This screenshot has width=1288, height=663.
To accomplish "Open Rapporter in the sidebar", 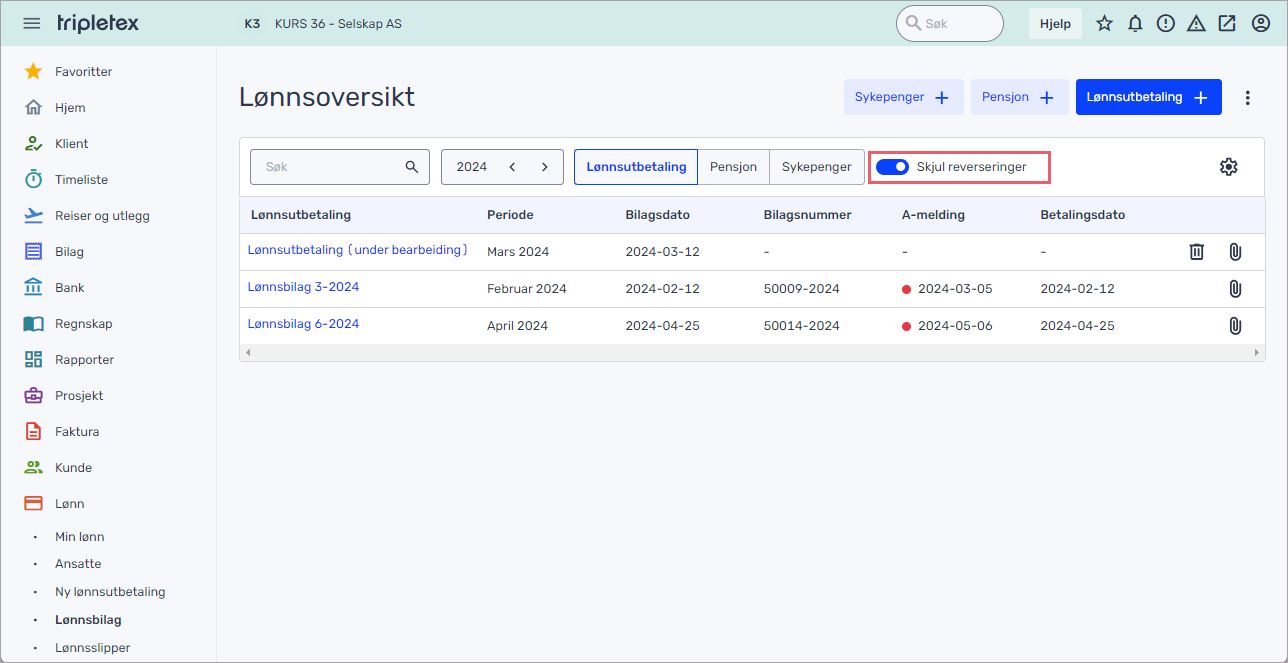I will (x=69, y=360).
